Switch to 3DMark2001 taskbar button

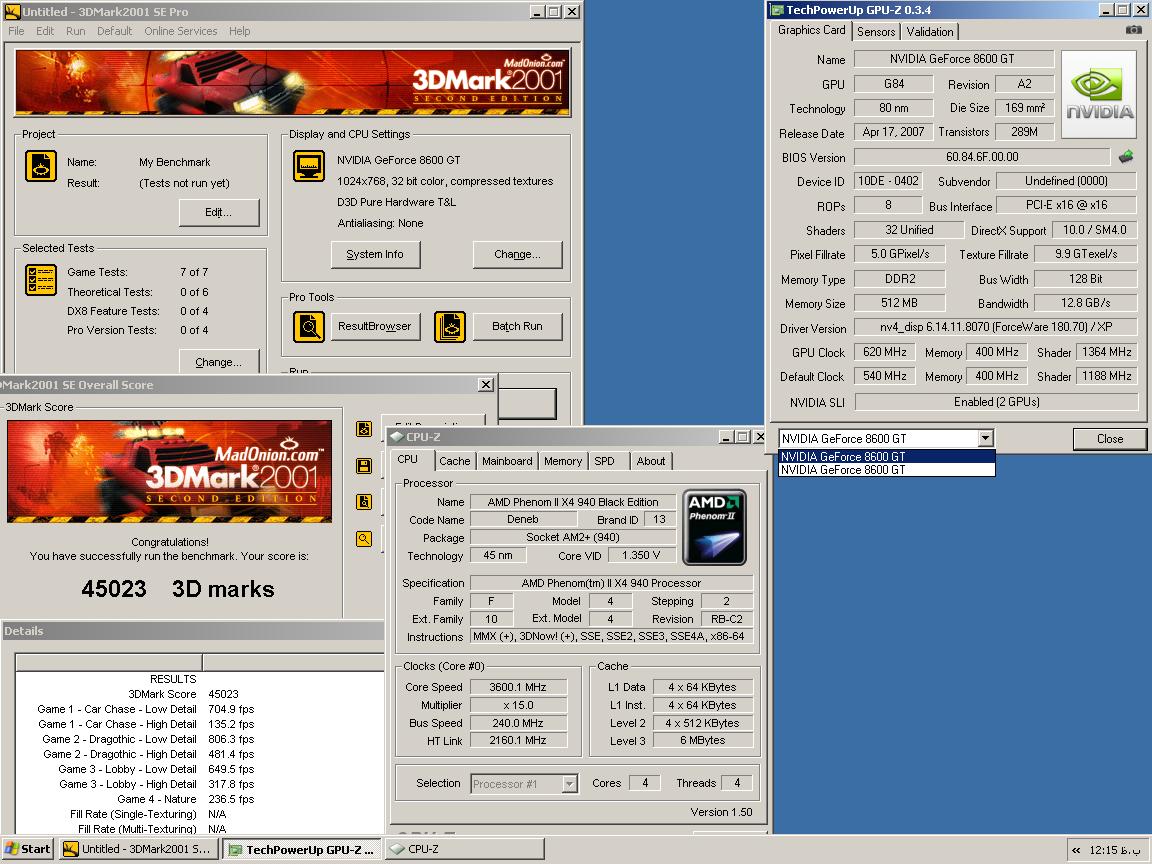(x=139, y=849)
